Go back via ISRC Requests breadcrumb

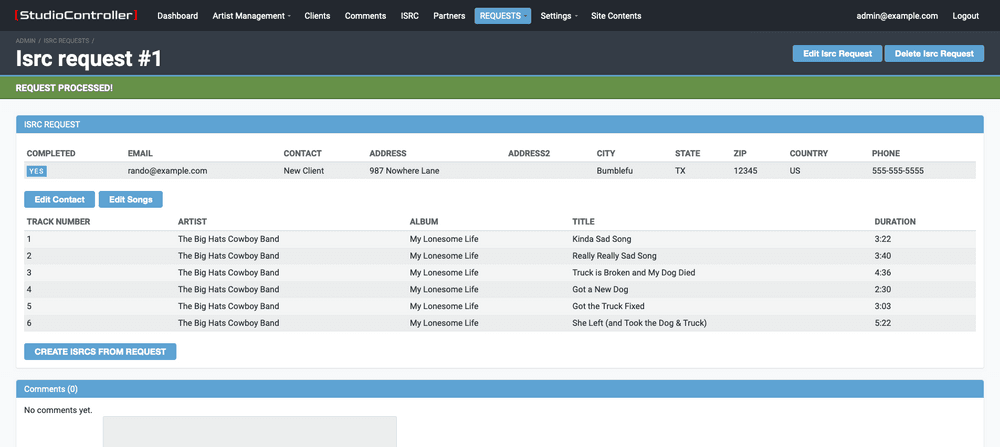tap(66, 40)
